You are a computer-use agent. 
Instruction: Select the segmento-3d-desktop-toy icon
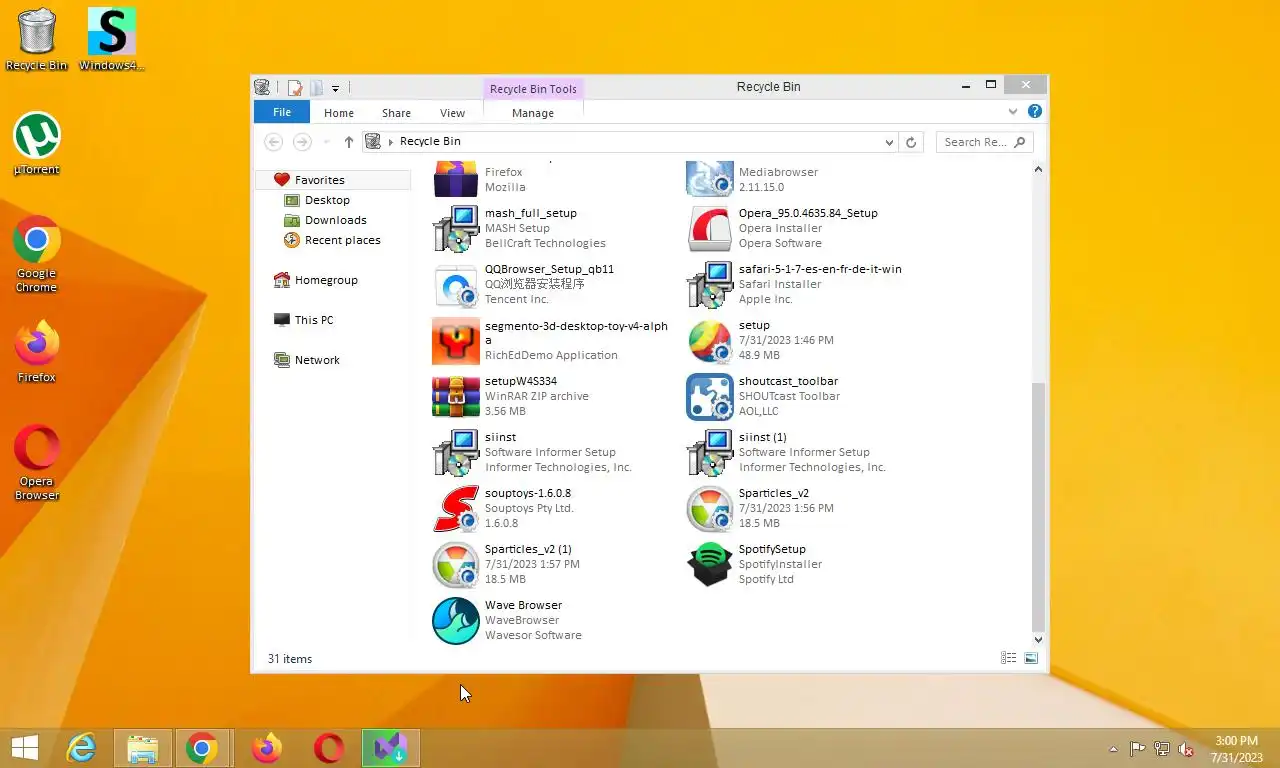[x=456, y=341]
